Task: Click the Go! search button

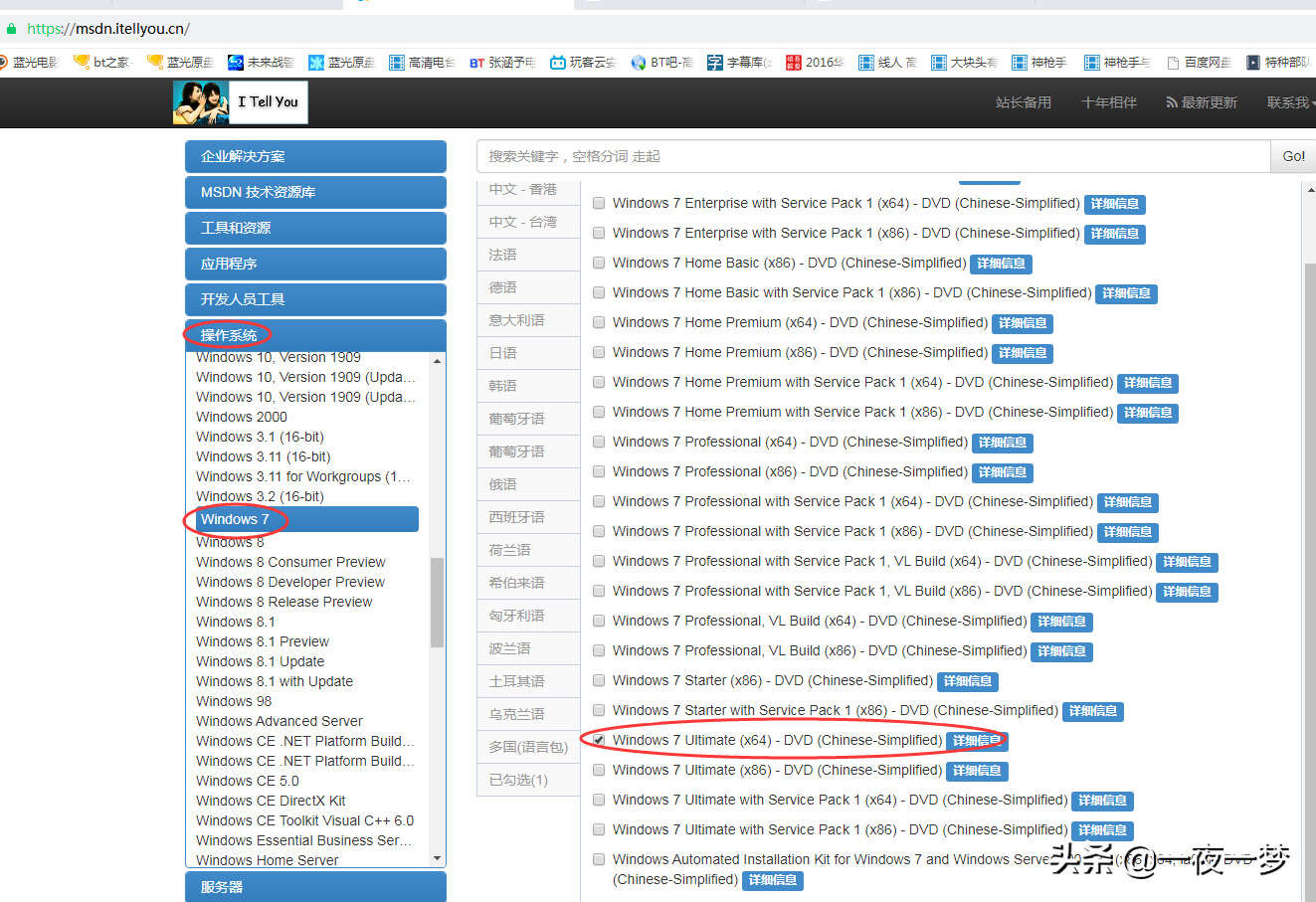Action: [x=1293, y=156]
